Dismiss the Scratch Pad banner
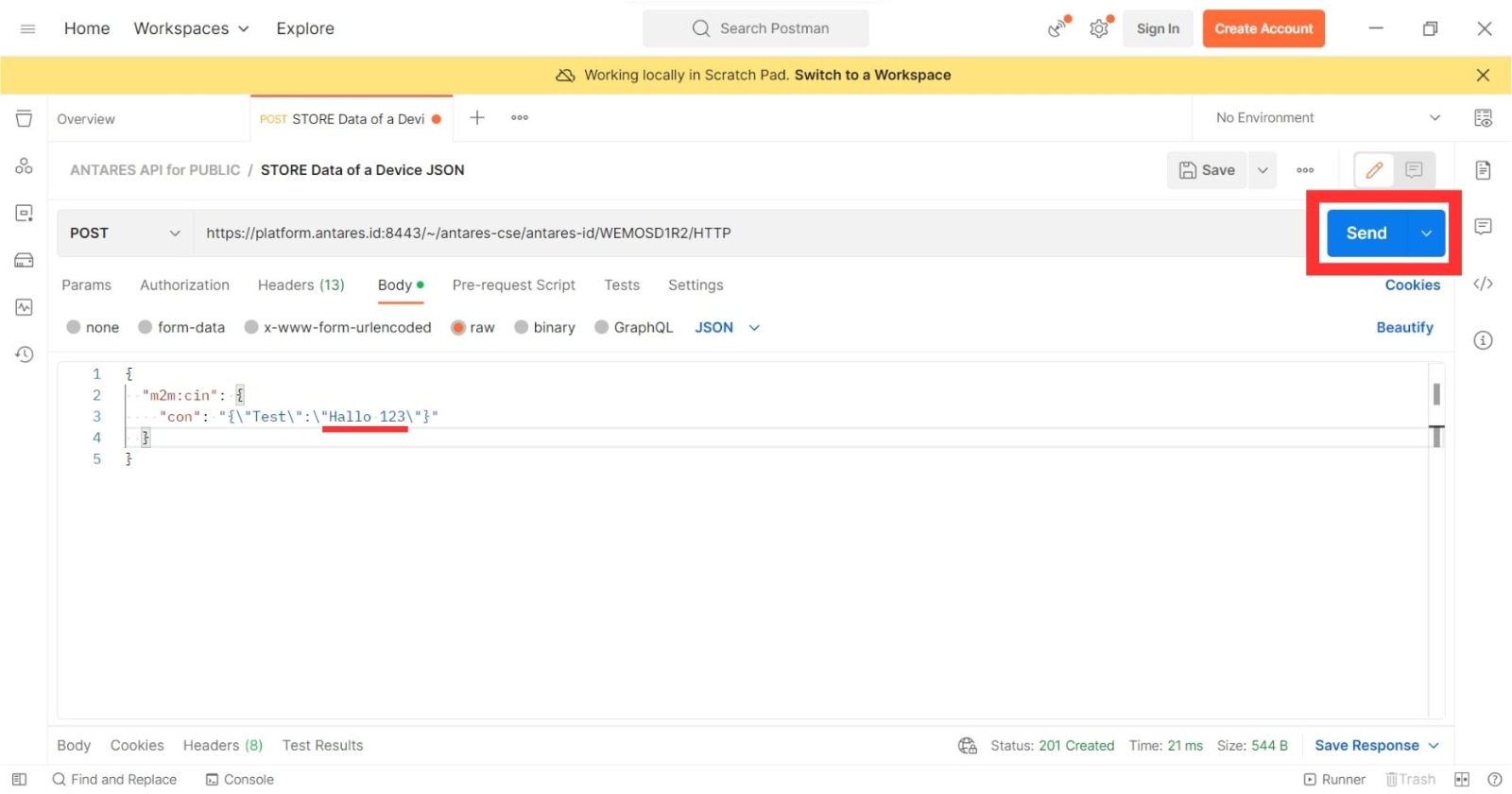Image resolution: width=1512 pixels, height=794 pixels. coord(1483,75)
